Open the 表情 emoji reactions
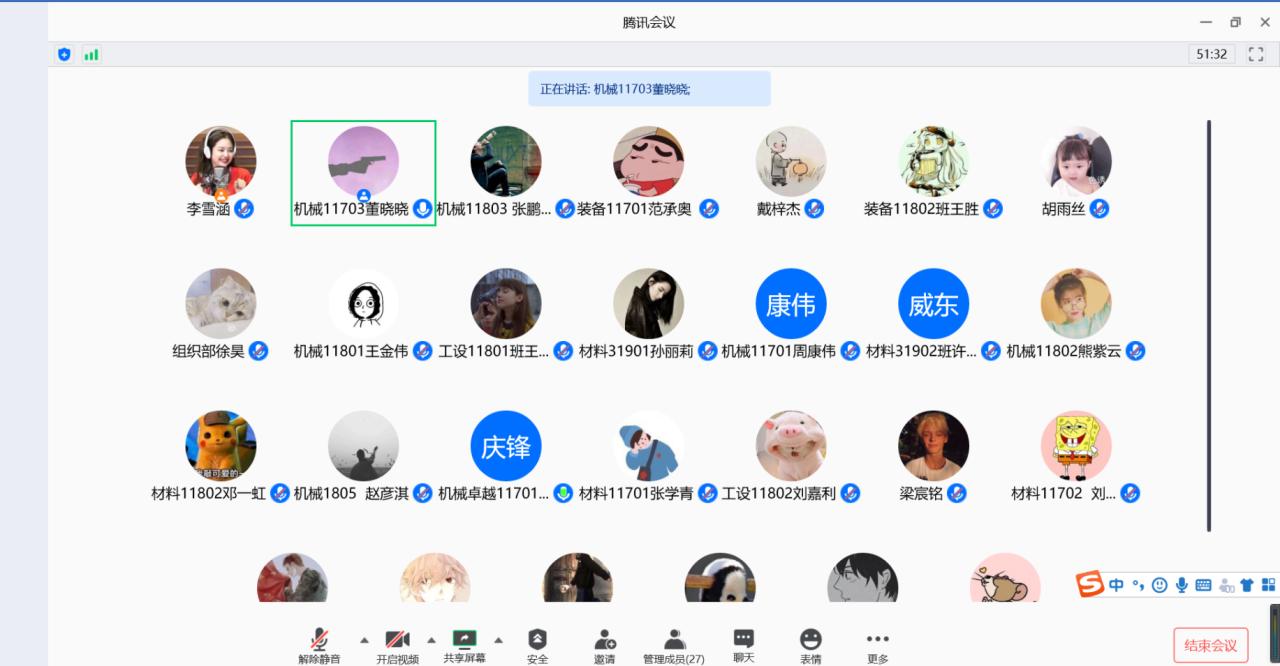Screen dimensions: 1280x666 [x=811, y=642]
